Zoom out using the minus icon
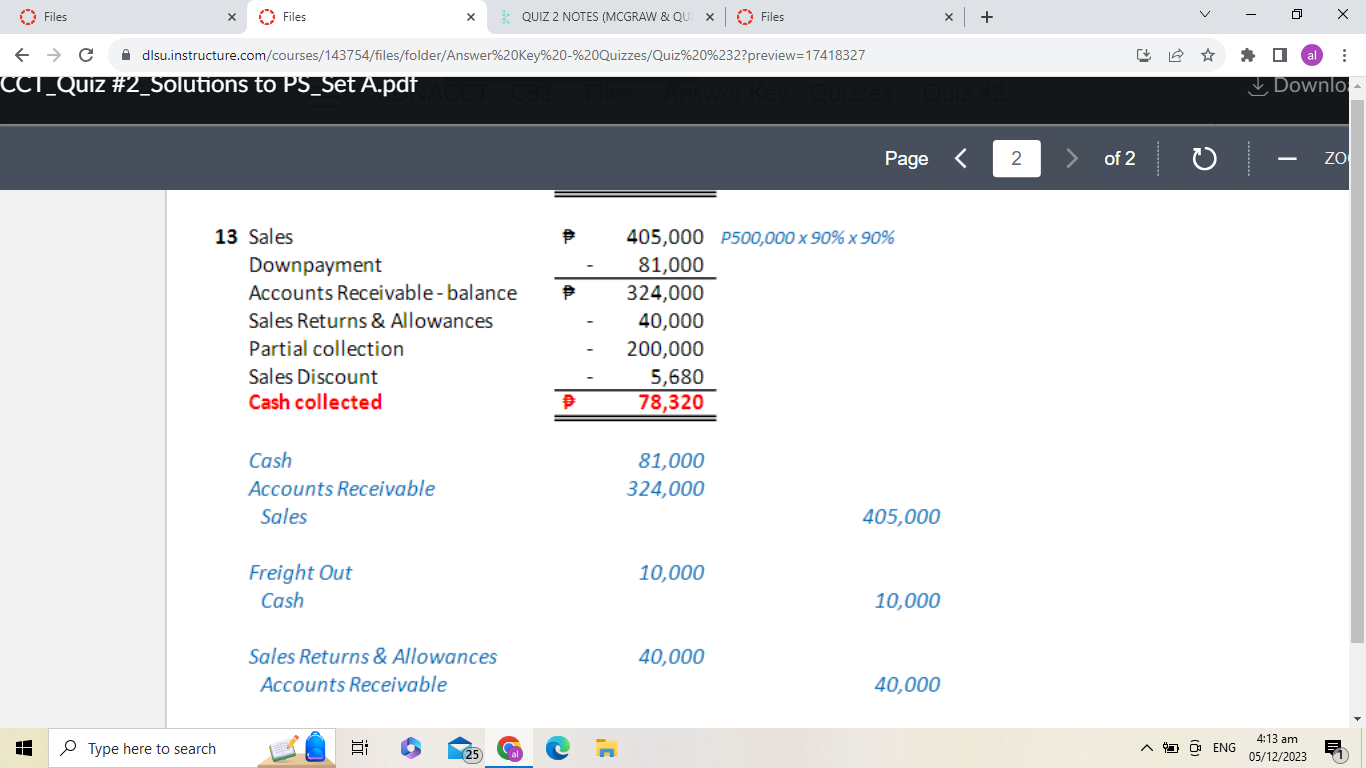 pos(1285,159)
